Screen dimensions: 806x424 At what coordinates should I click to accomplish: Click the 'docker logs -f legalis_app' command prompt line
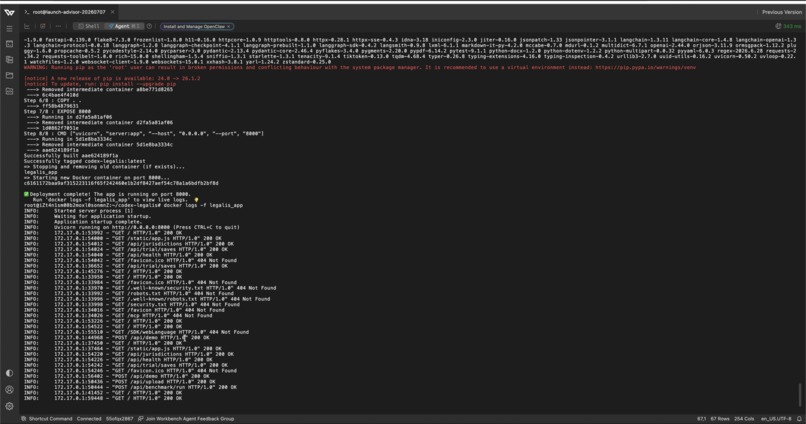pos(133,205)
